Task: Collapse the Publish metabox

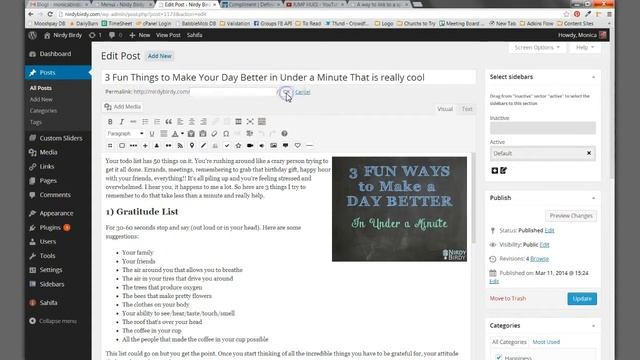Action: click(x=593, y=198)
